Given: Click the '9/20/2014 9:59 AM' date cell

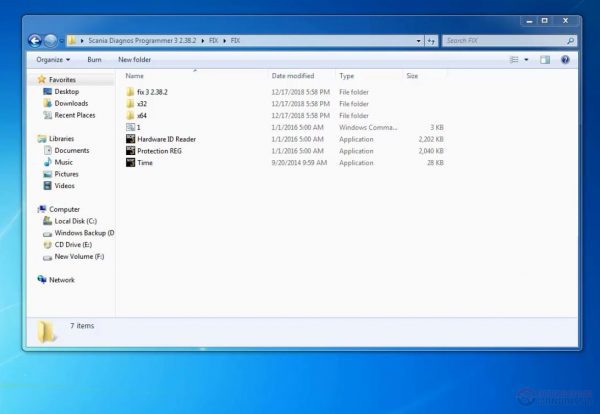Looking at the screenshot, I should click(299, 163).
